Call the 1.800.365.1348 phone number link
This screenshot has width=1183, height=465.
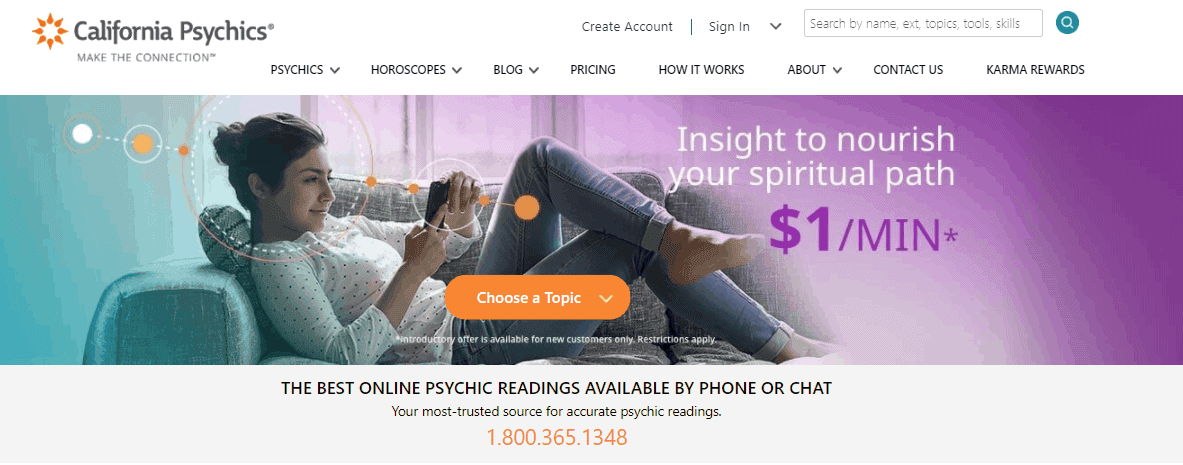[x=557, y=437]
